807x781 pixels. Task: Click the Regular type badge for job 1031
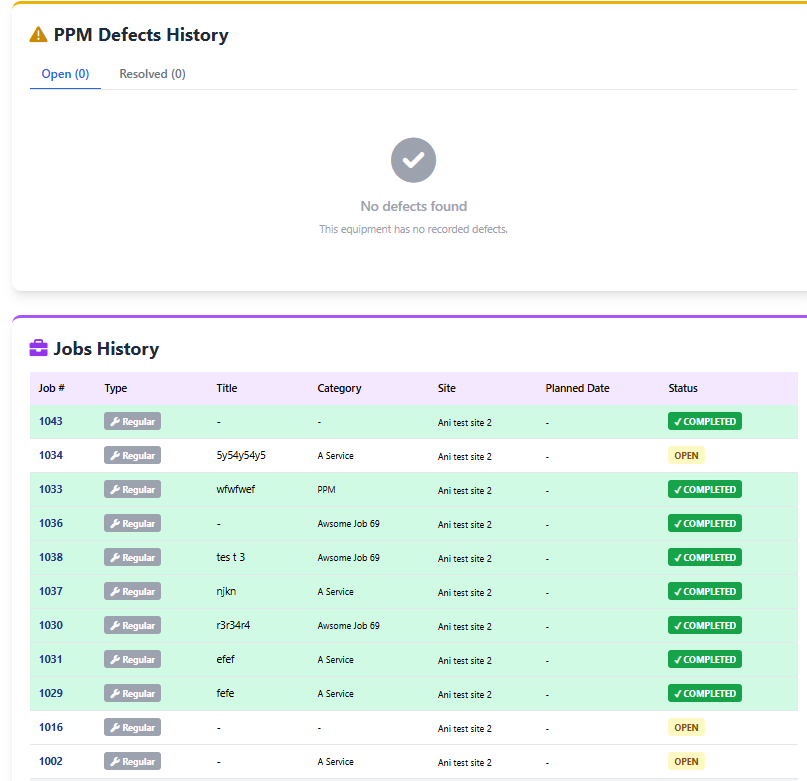(x=132, y=659)
